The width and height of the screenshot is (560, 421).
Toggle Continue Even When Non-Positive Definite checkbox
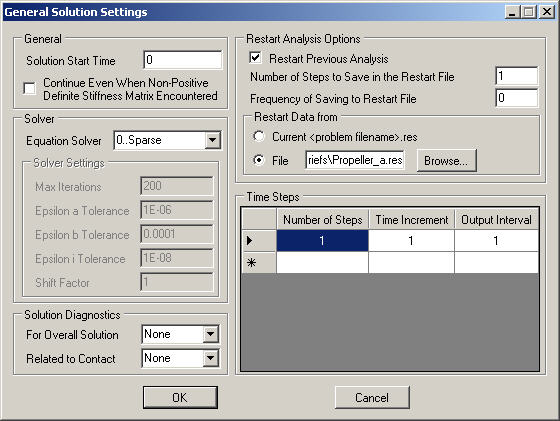pos(29,88)
